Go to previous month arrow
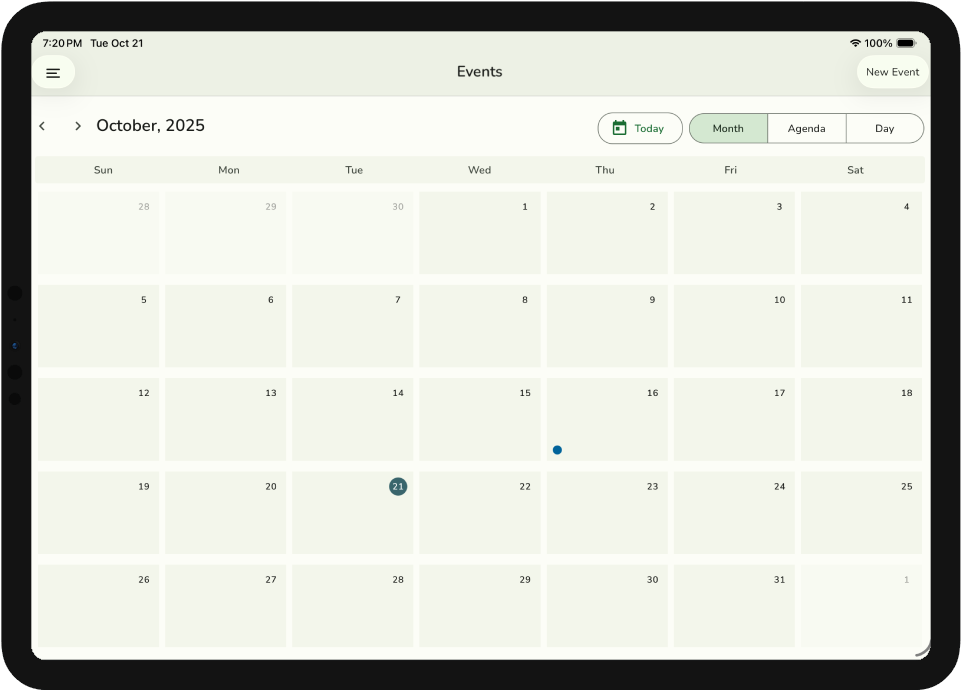 pos(42,126)
